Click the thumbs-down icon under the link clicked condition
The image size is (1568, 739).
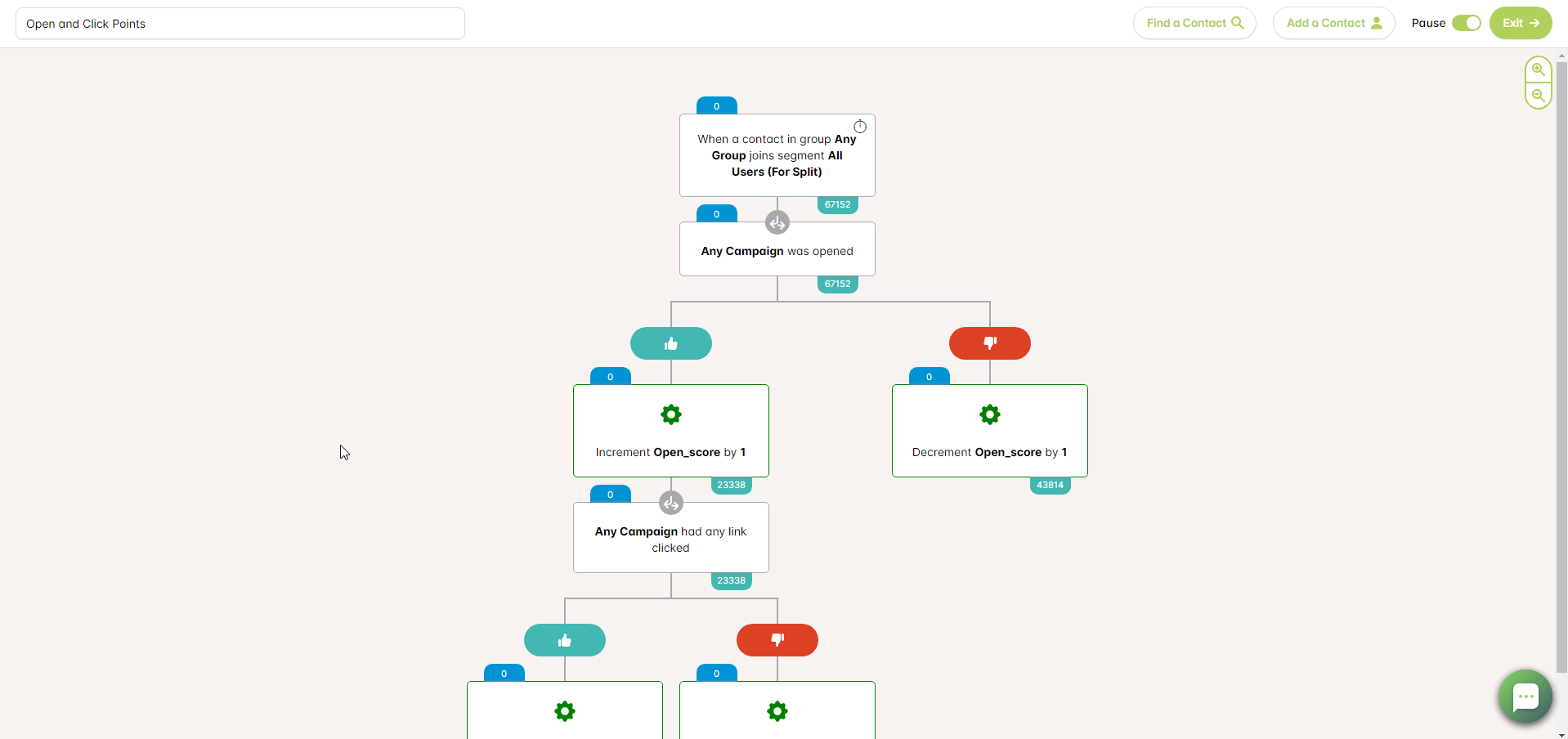tap(777, 640)
